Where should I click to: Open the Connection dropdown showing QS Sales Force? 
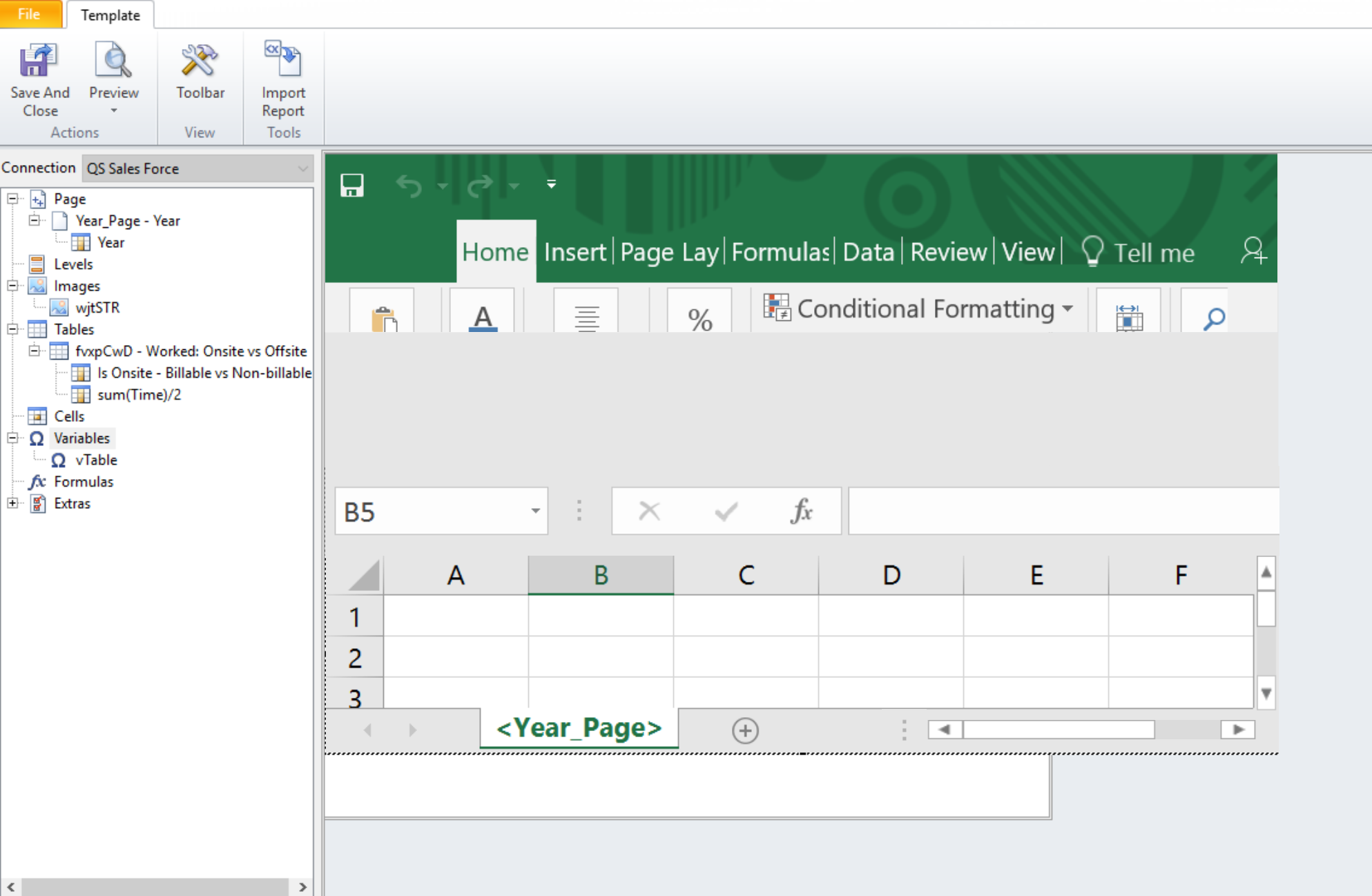pos(304,168)
